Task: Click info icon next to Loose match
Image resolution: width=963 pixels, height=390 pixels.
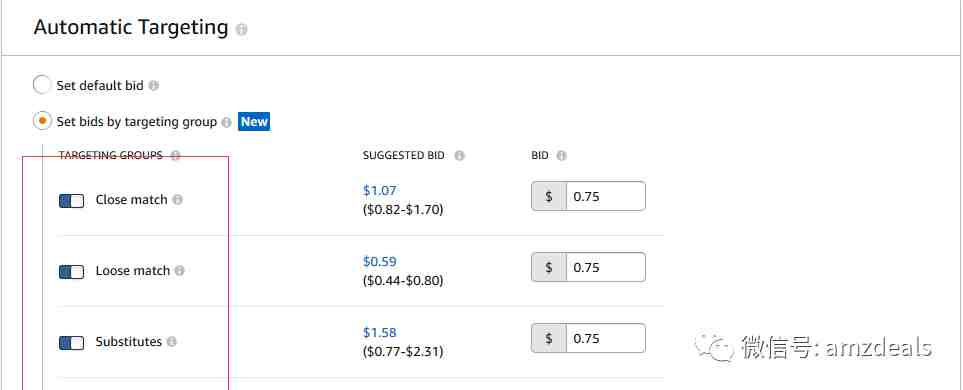Action: pos(179,270)
